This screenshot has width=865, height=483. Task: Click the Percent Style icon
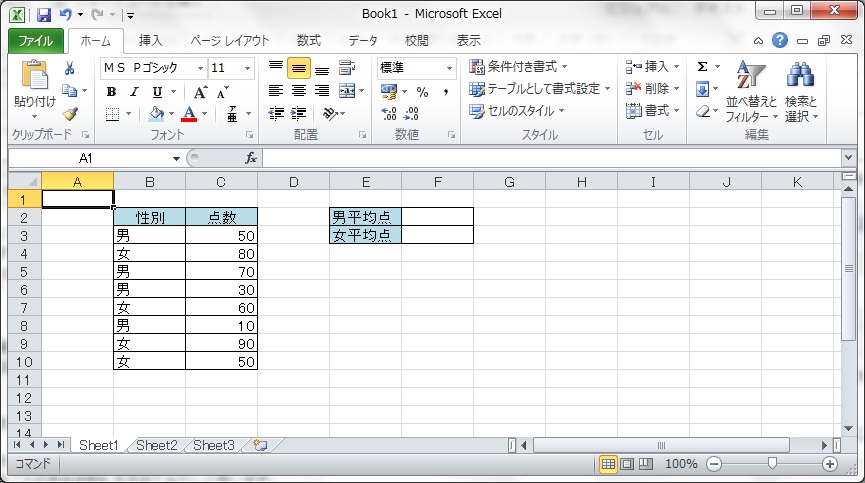423,92
